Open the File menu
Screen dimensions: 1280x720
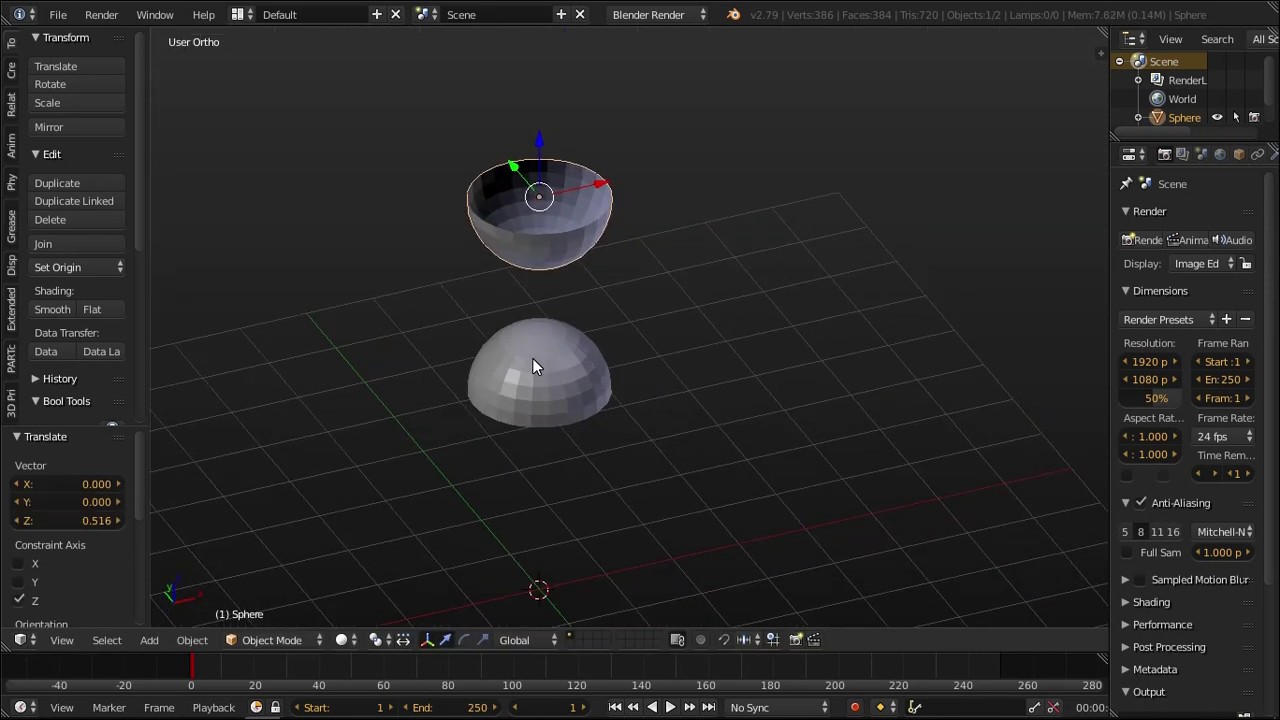[58, 15]
